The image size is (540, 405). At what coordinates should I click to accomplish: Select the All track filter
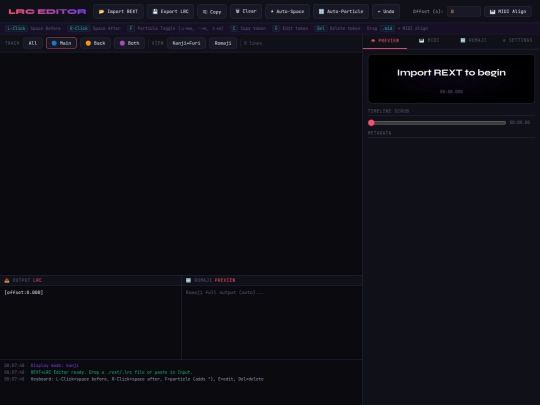33,43
